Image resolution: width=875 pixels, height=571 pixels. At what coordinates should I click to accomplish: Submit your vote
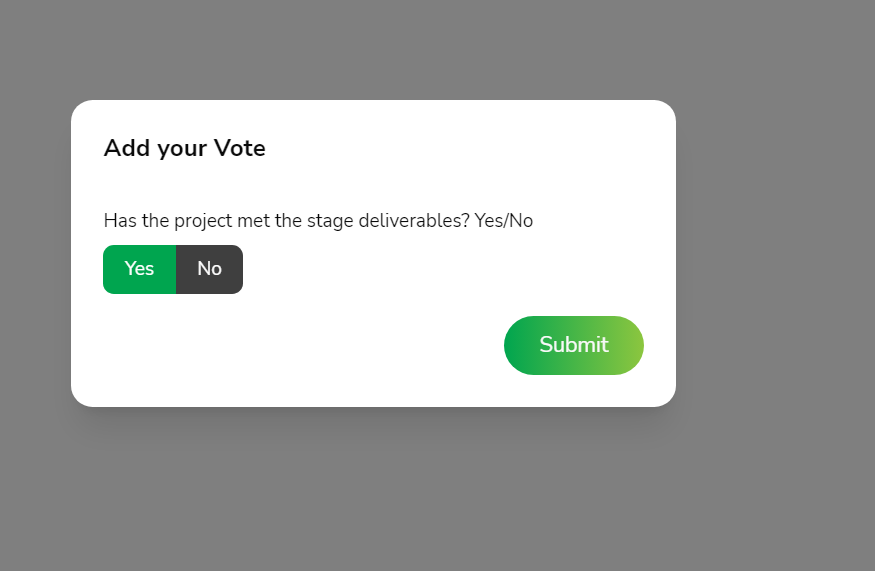point(573,345)
